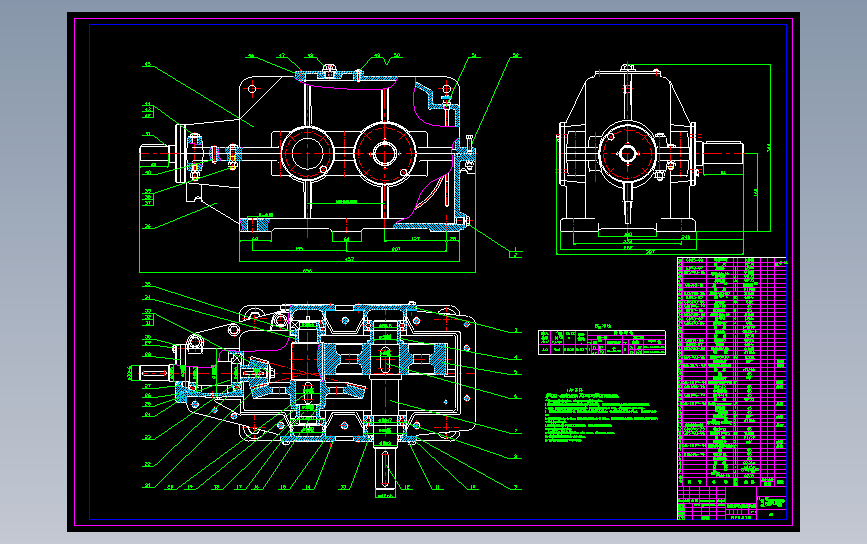Click part balloon 11 under the plan view

(x=437, y=487)
